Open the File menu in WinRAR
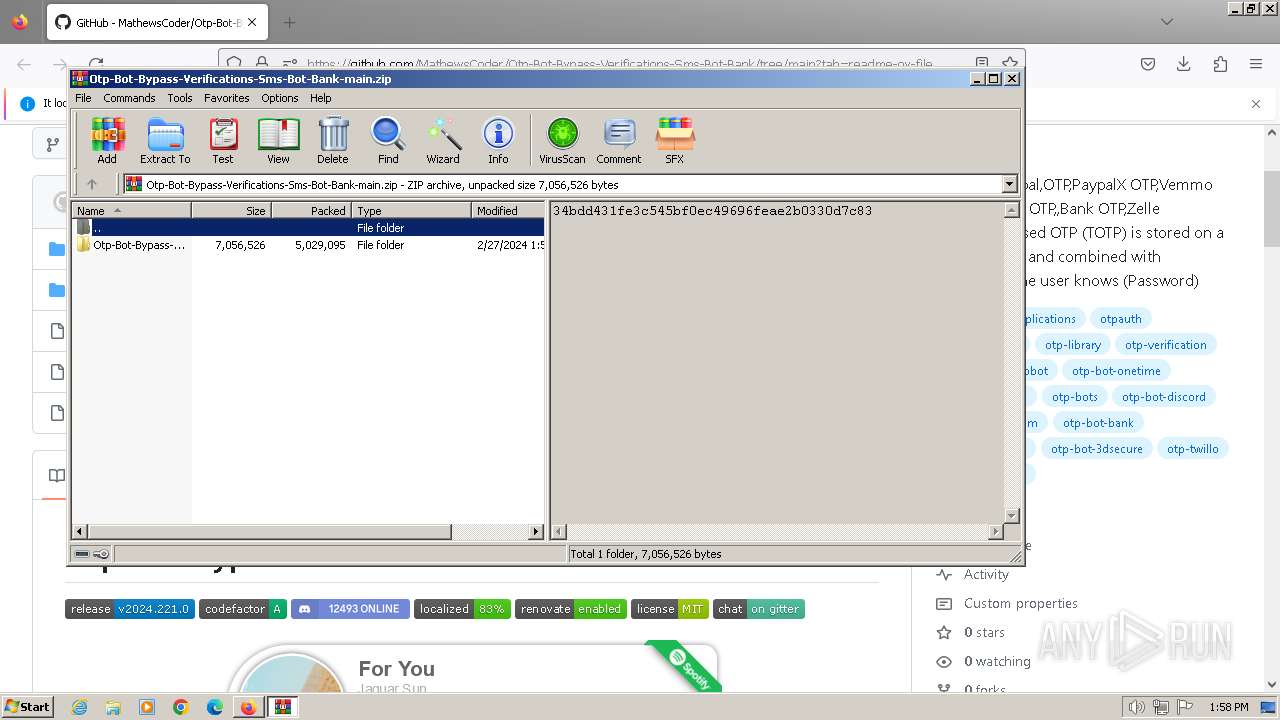Viewport: 1280px width, 720px height. [83, 98]
